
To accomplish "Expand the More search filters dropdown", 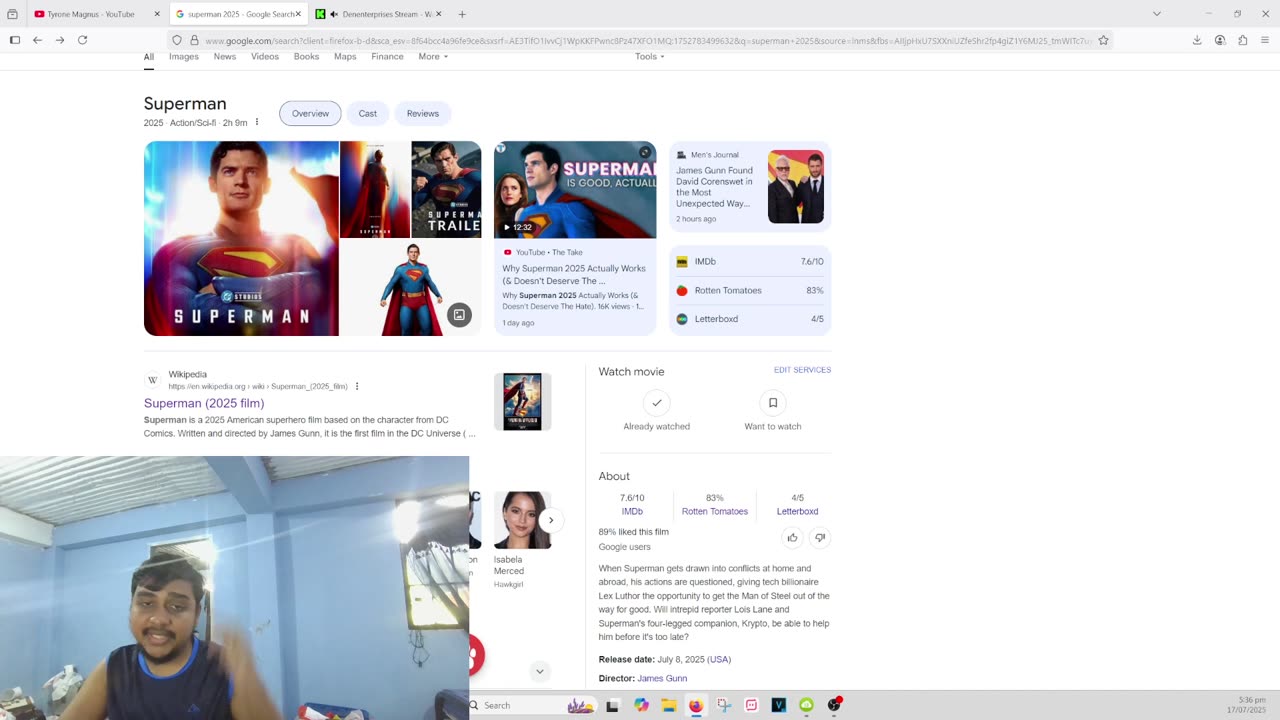I will (433, 56).
